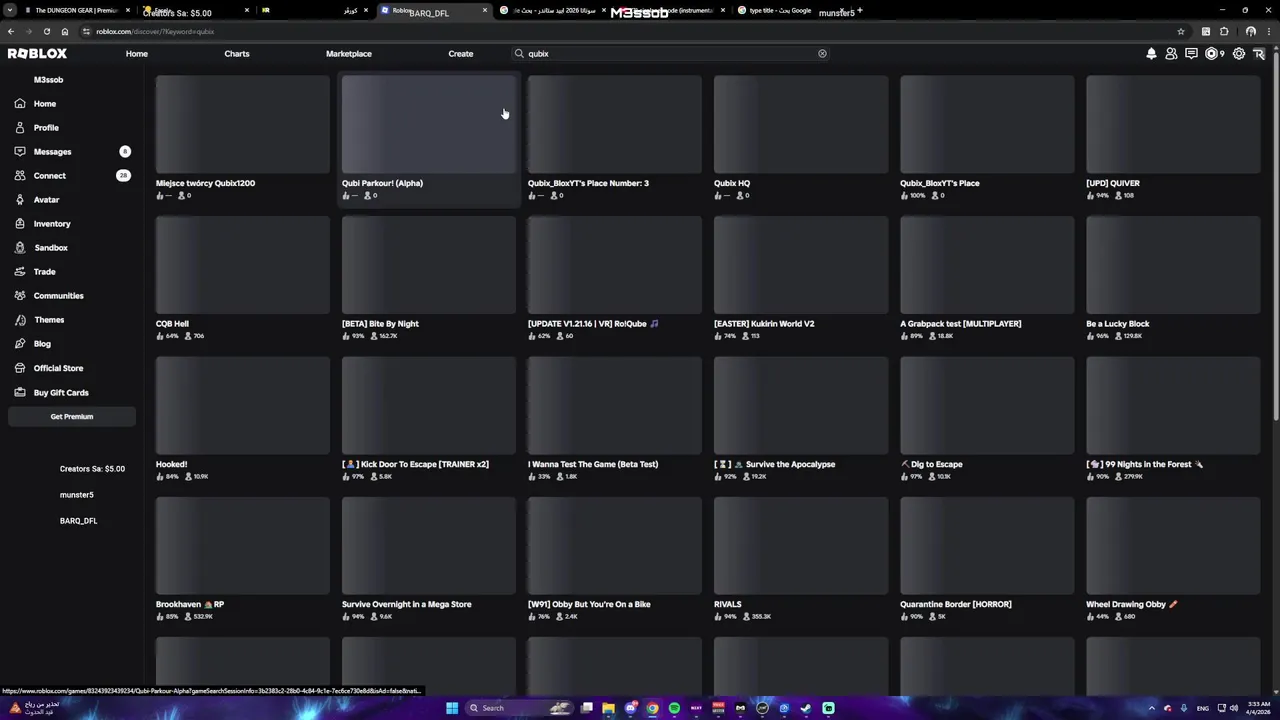
Task: Click the munster5 sidebar text
Action: click(x=77, y=495)
